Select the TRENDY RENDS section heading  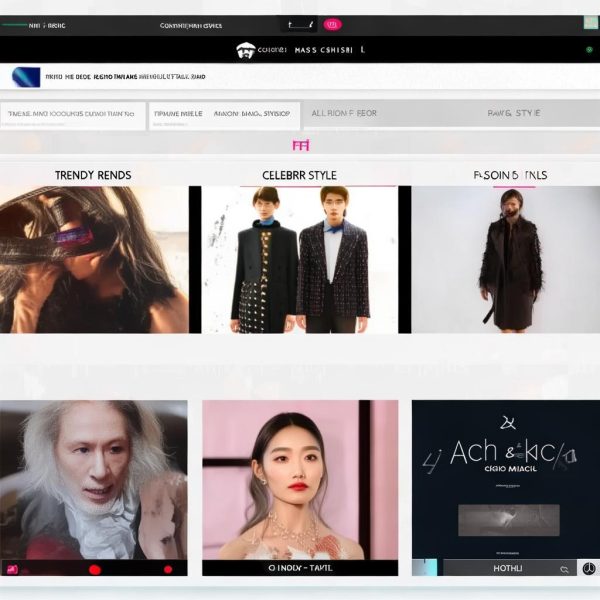click(93, 175)
